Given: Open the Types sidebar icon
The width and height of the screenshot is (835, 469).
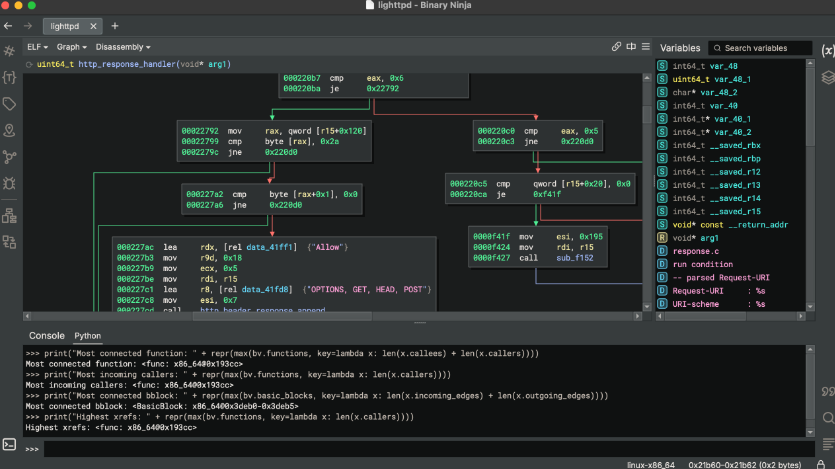Looking at the screenshot, I should (x=9, y=77).
